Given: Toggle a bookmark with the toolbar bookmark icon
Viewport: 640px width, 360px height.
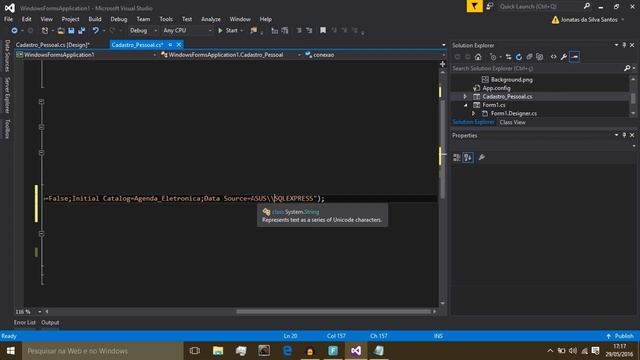Looking at the screenshot, I should 323,31.
